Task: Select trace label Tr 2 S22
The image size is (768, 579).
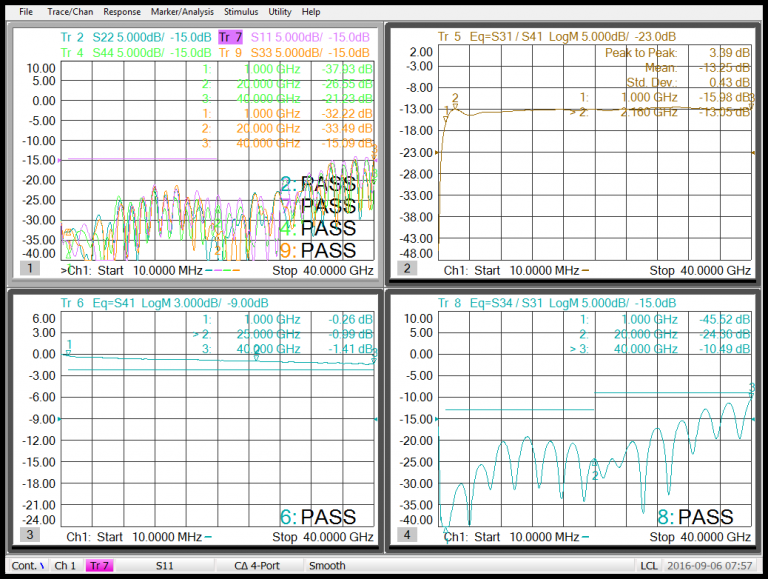Action: pos(136,37)
